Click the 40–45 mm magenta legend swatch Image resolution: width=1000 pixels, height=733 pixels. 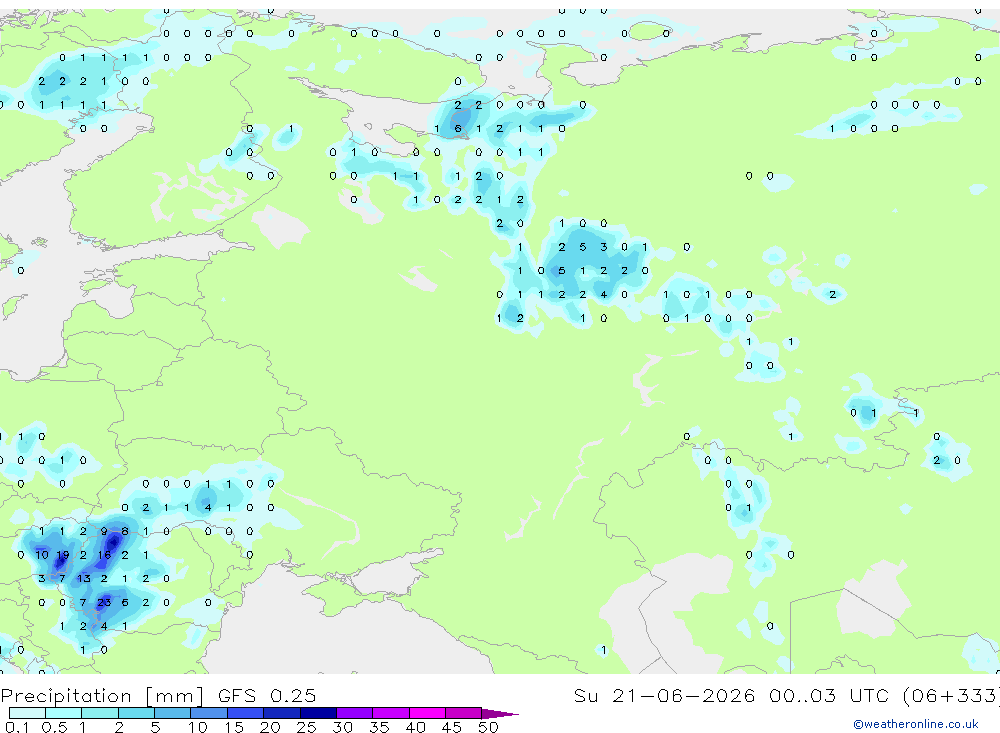(427, 713)
